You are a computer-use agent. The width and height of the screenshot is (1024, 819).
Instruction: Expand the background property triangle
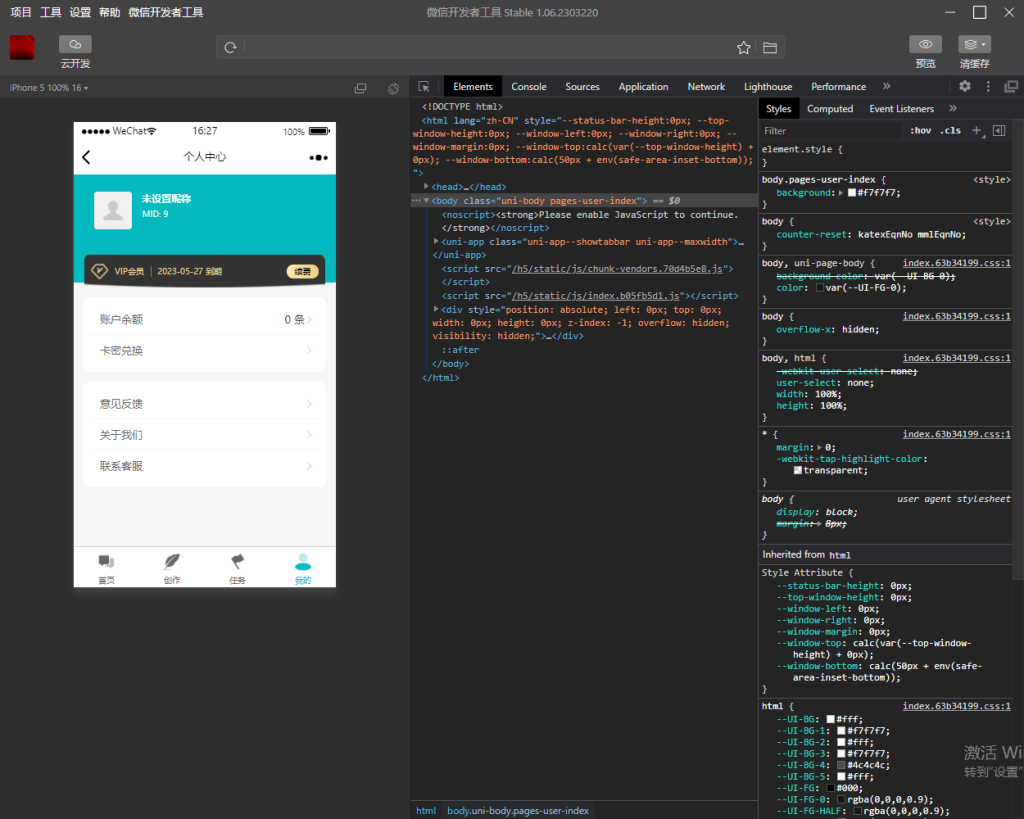841,193
